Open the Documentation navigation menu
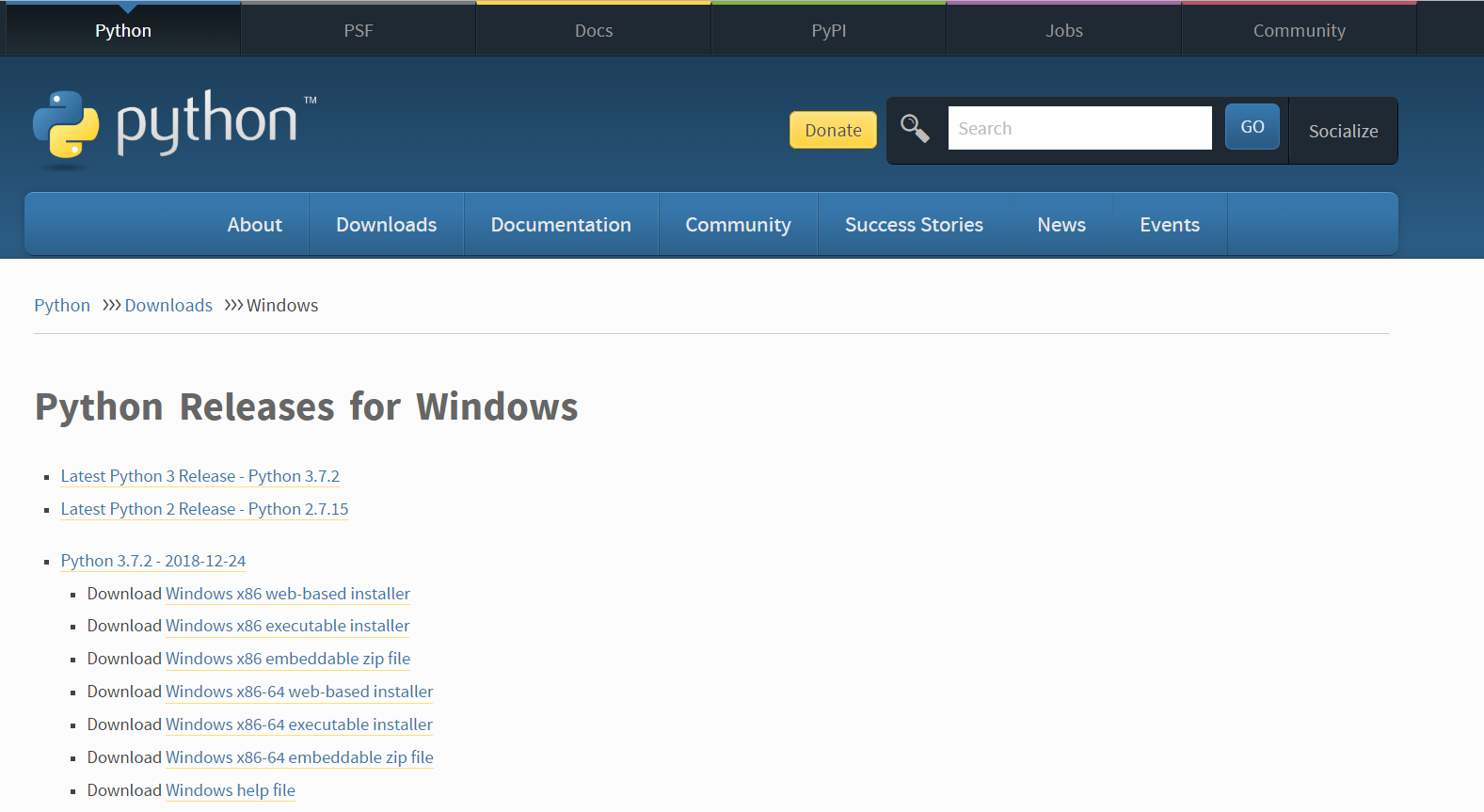The width and height of the screenshot is (1484, 812). click(561, 224)
